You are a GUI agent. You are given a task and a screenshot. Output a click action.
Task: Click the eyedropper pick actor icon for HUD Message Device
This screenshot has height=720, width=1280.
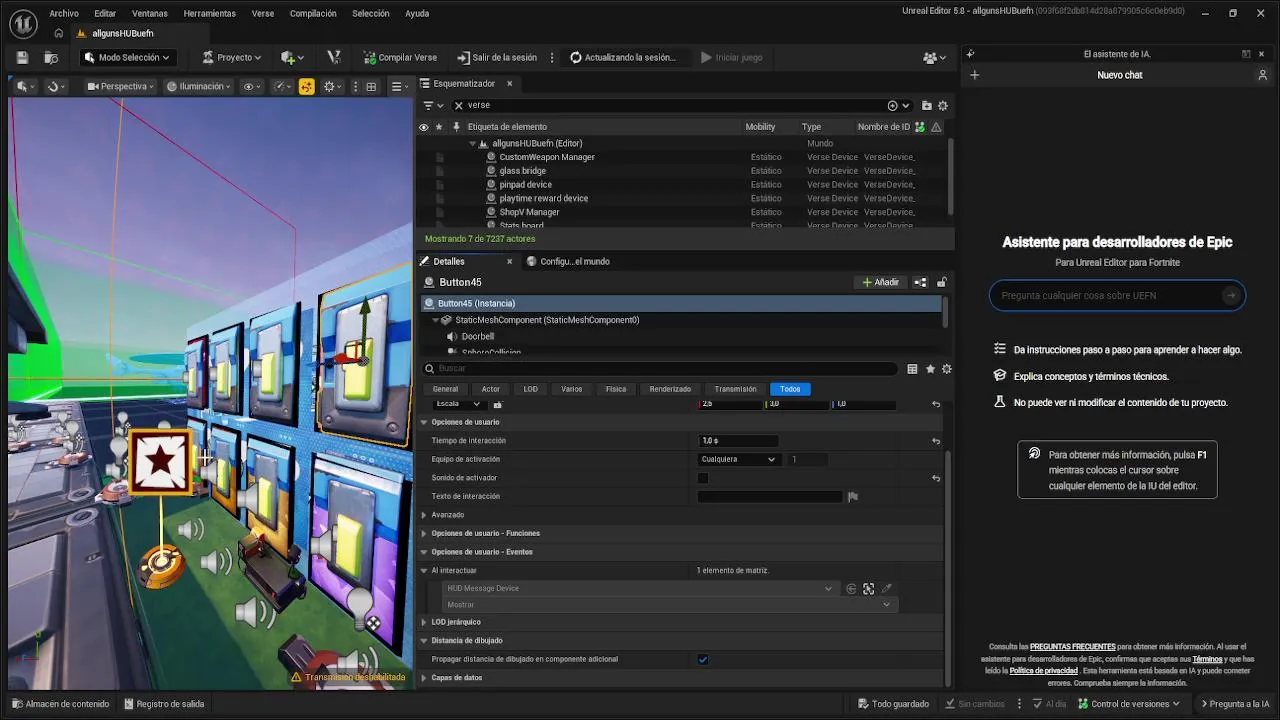click(x=886, y=589)
